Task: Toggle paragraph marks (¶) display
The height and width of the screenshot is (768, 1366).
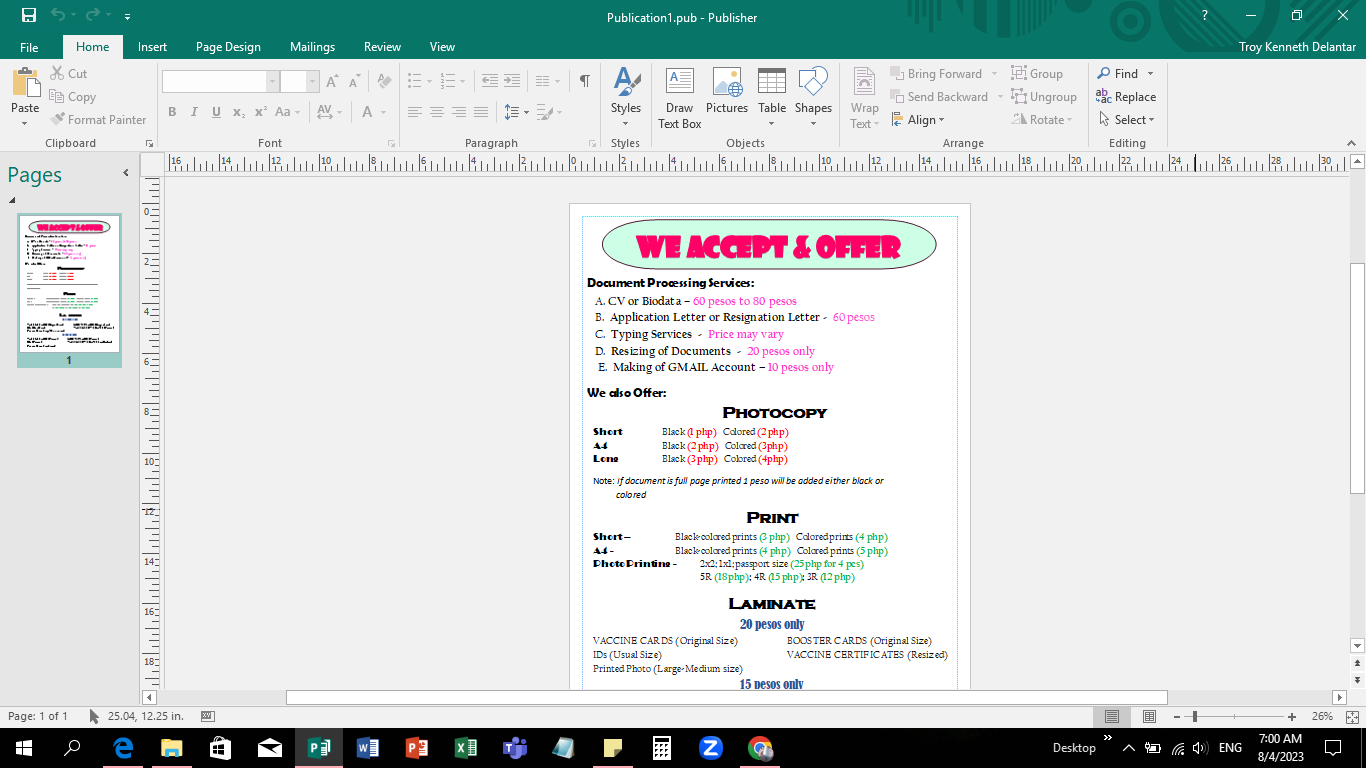Action: 585,82
